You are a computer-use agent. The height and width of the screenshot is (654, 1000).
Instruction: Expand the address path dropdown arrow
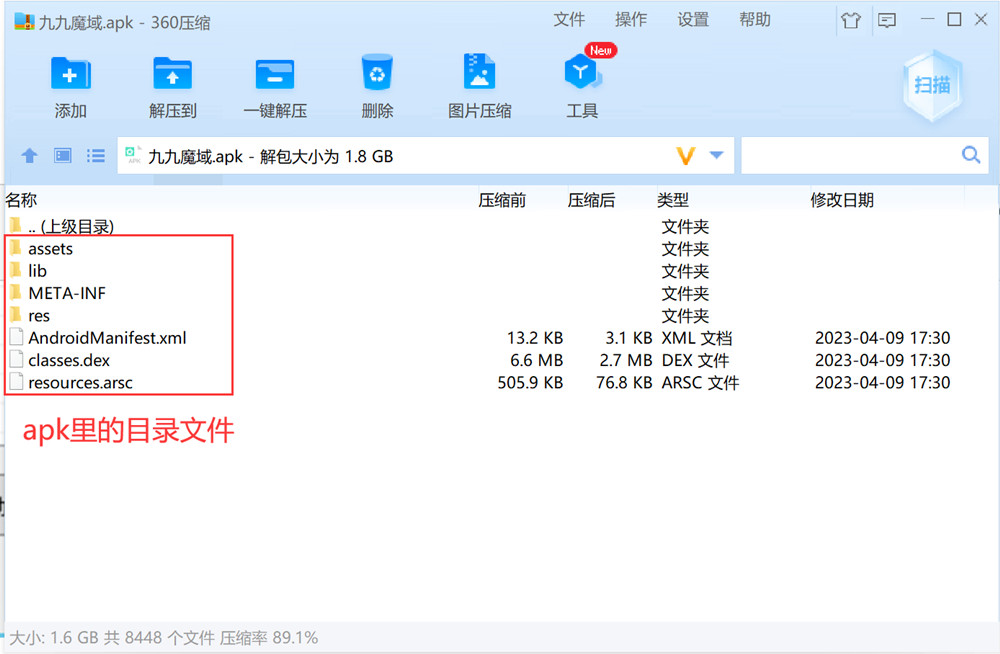click(x=716, y=156)
